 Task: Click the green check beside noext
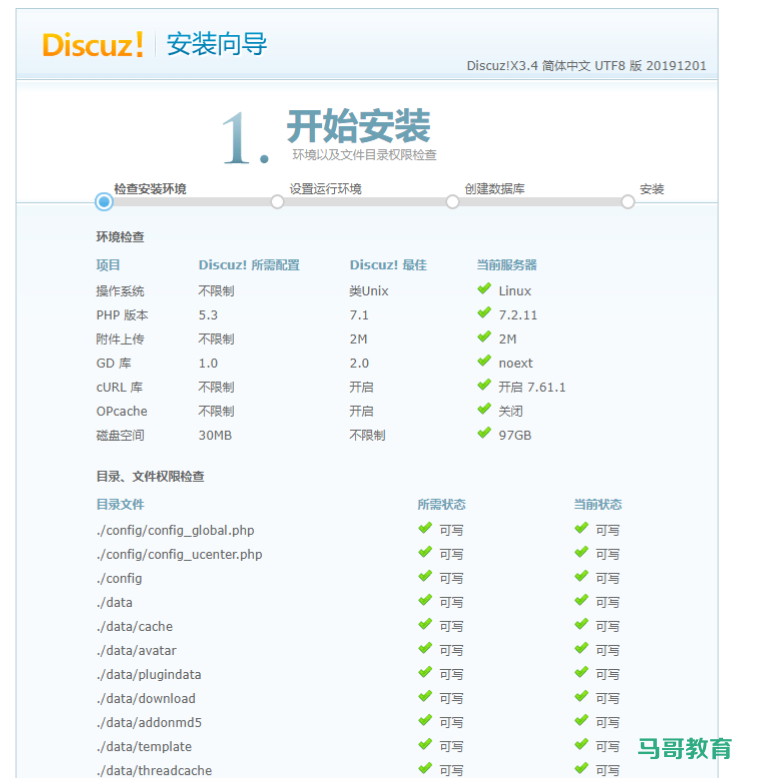point(484,361)
